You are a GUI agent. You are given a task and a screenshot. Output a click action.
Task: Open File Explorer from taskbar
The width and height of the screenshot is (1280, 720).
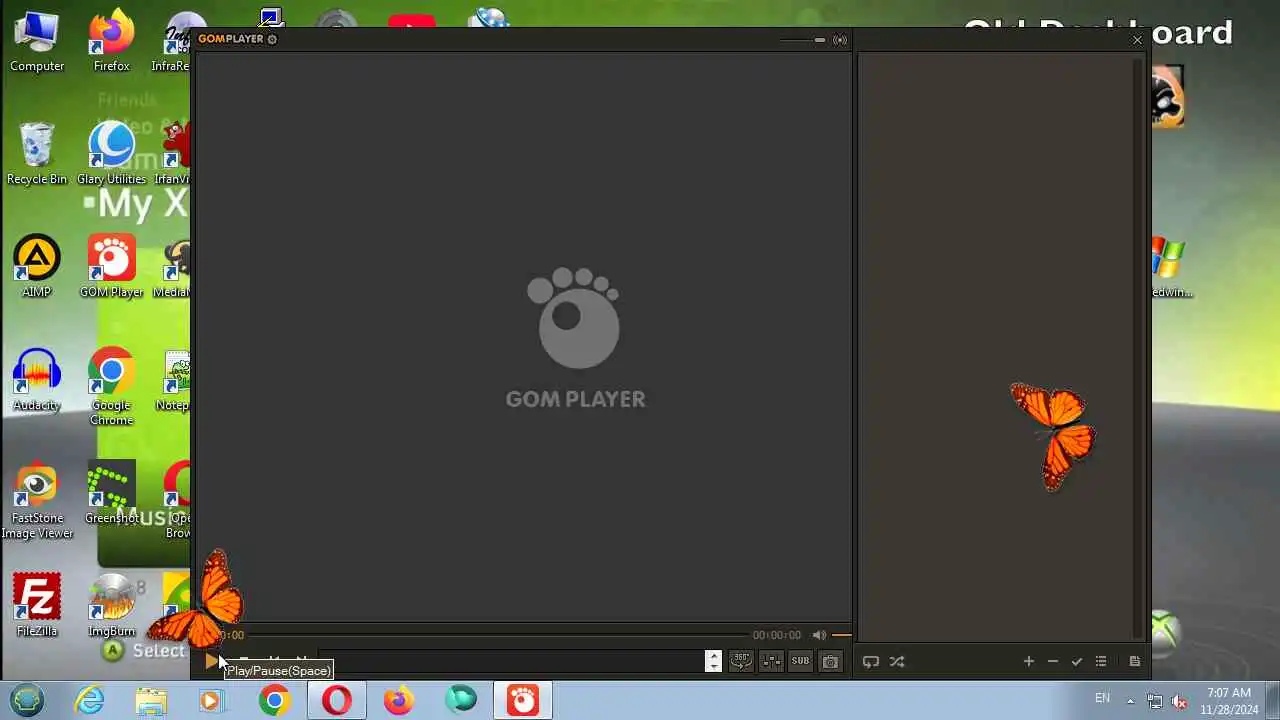(151, 700)
